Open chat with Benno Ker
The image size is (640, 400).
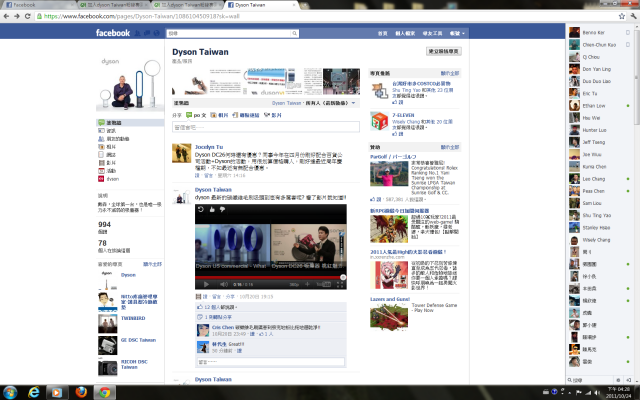coord(600,33)
